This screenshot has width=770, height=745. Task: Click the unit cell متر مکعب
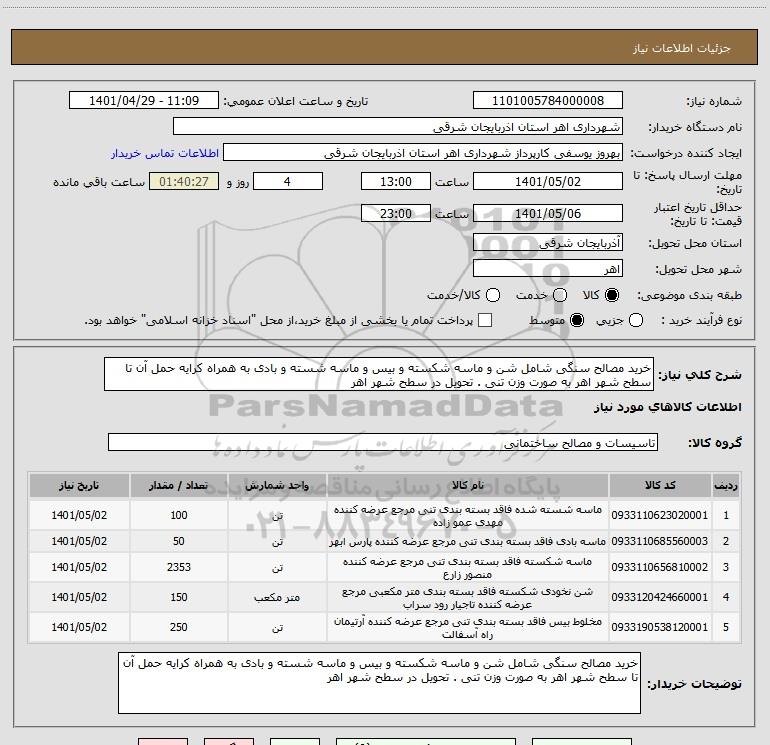[x=277, y=597]
